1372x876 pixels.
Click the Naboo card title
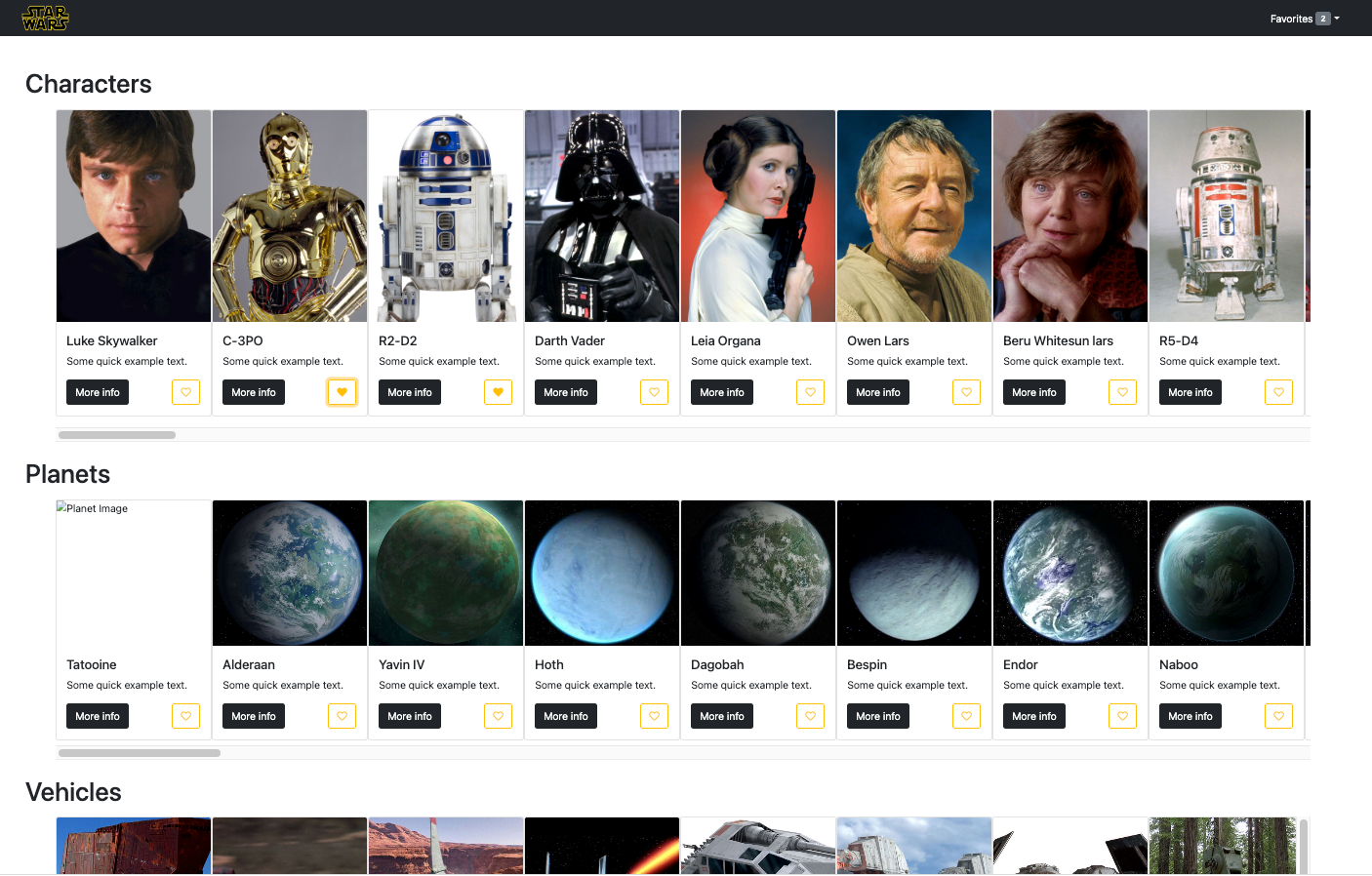click(1179, 664)
